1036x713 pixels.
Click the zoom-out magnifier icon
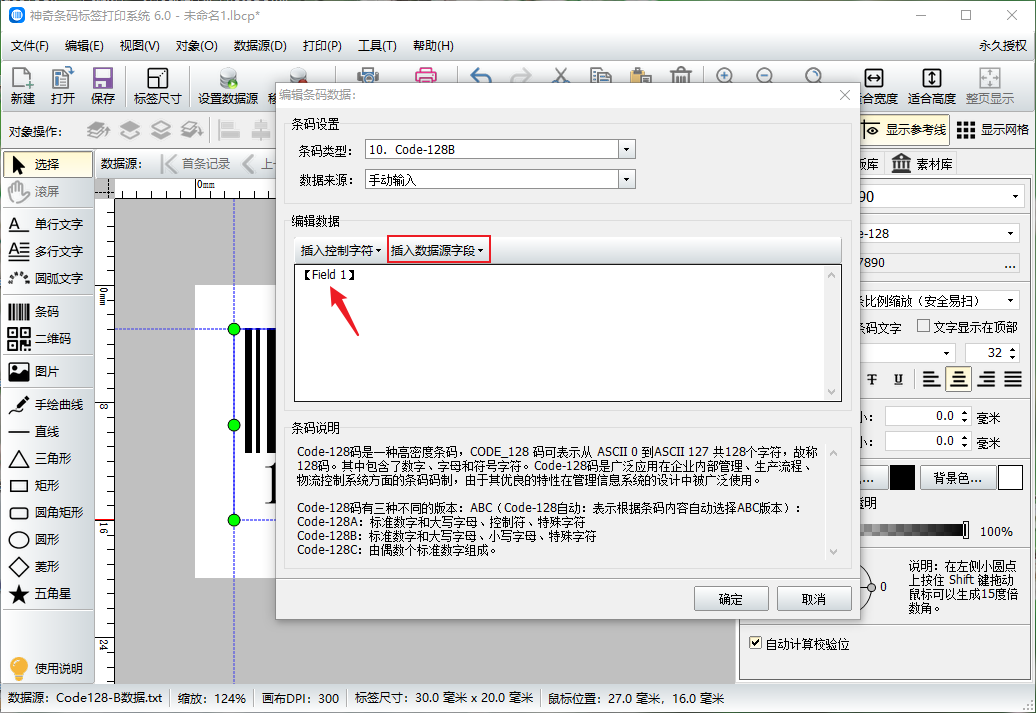click(764, 75)
